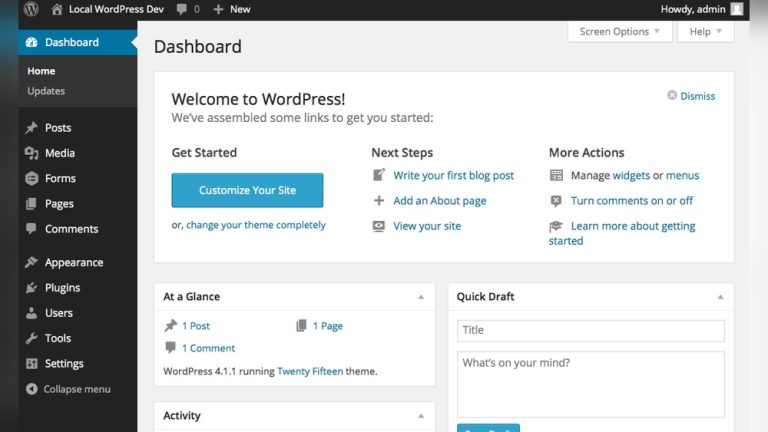
Task: Click the What's on your mind textarea
Action: 591,384
